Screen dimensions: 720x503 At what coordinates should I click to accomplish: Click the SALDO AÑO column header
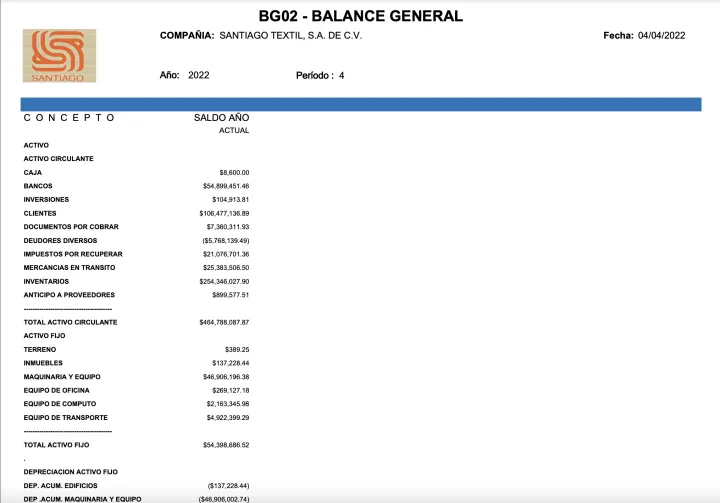221,117
